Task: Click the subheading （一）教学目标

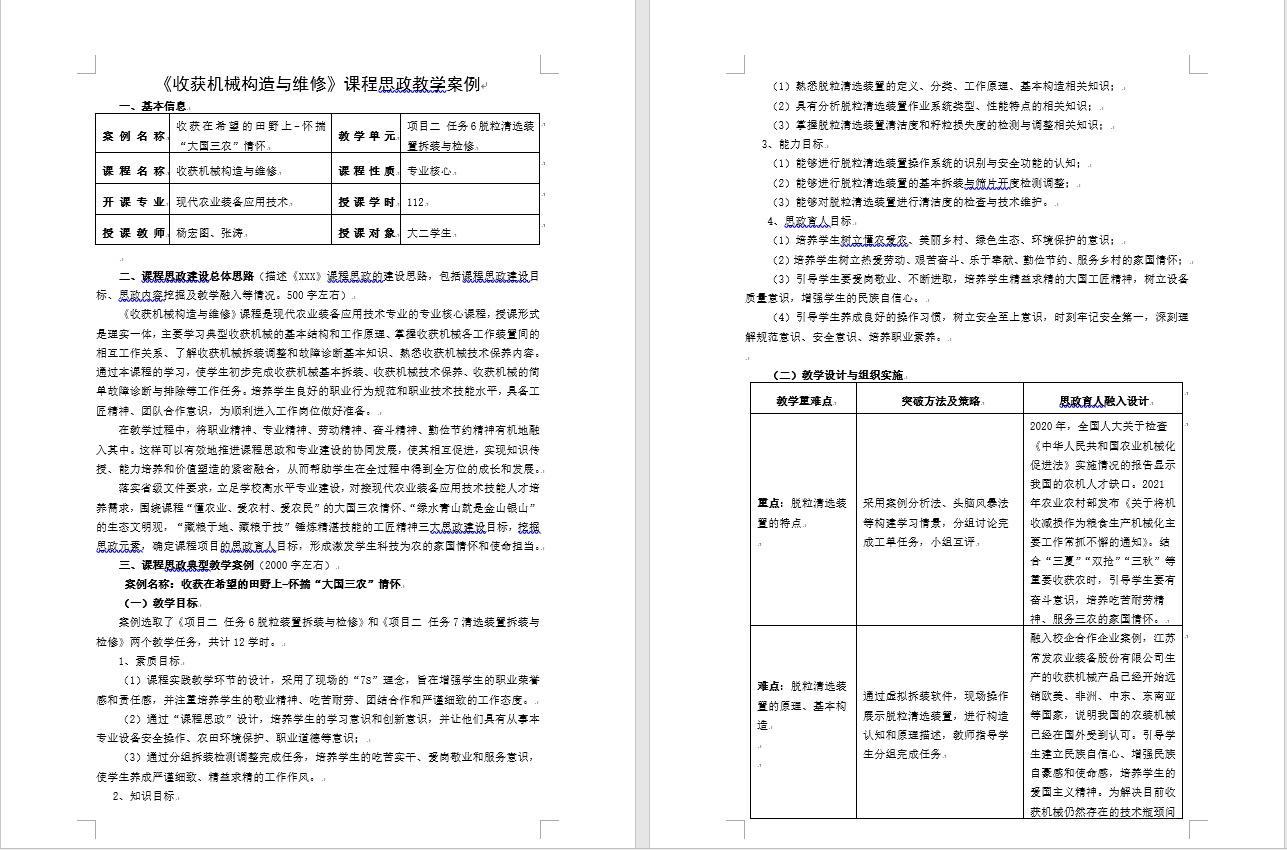Action: tap(160, 603)
